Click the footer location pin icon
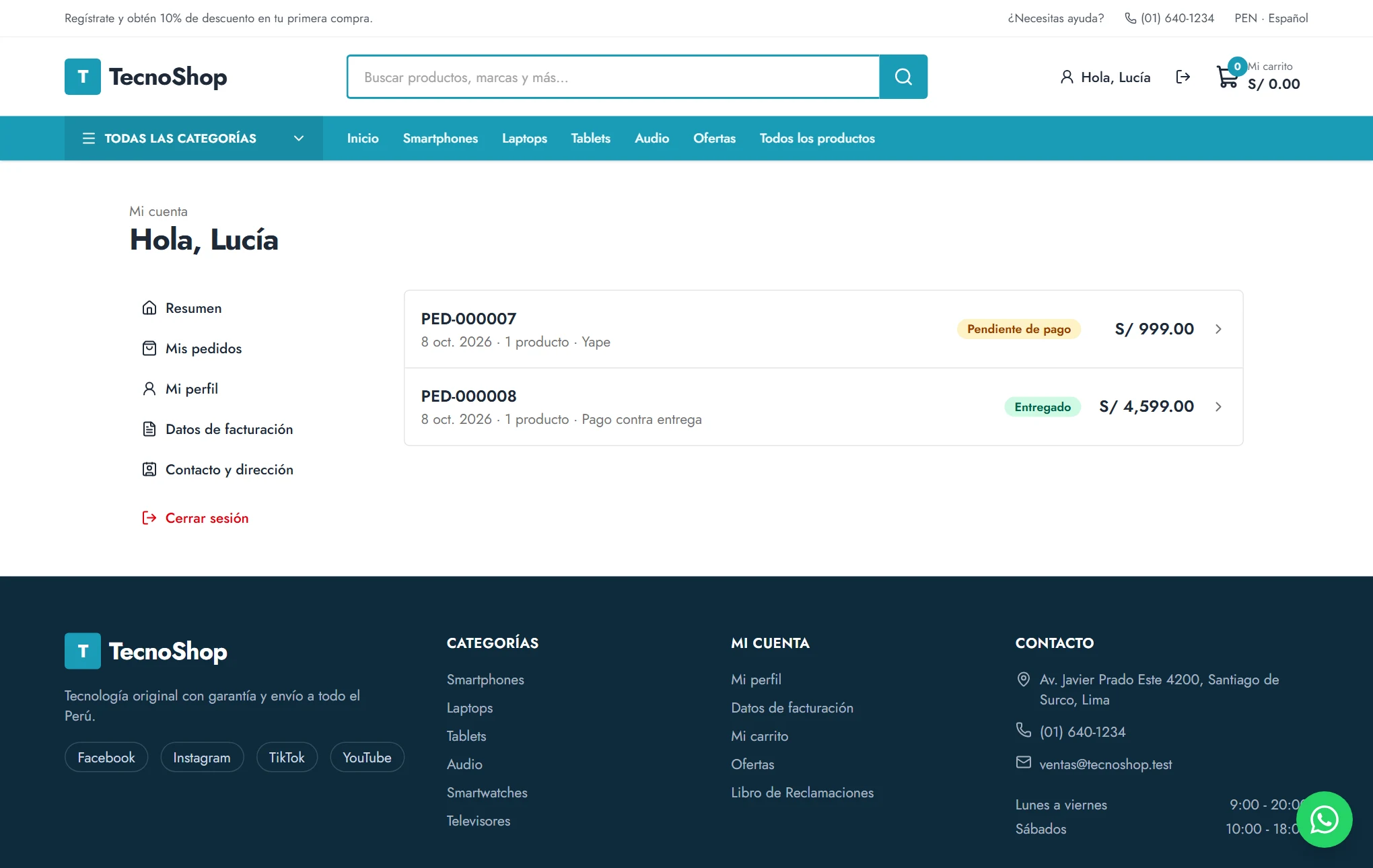This screenshot has height=868, width=1373. 1023,679
